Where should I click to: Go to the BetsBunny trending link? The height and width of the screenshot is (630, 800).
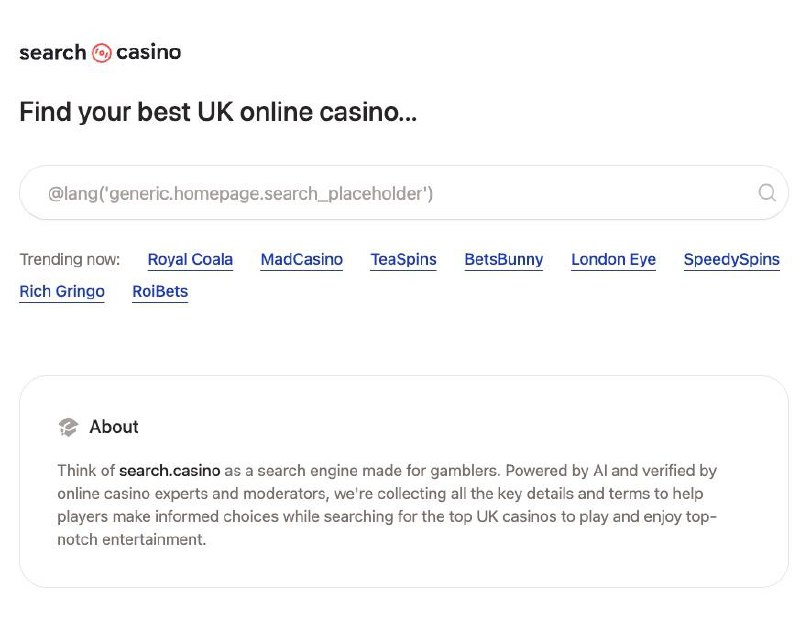[x=503, y=260]
